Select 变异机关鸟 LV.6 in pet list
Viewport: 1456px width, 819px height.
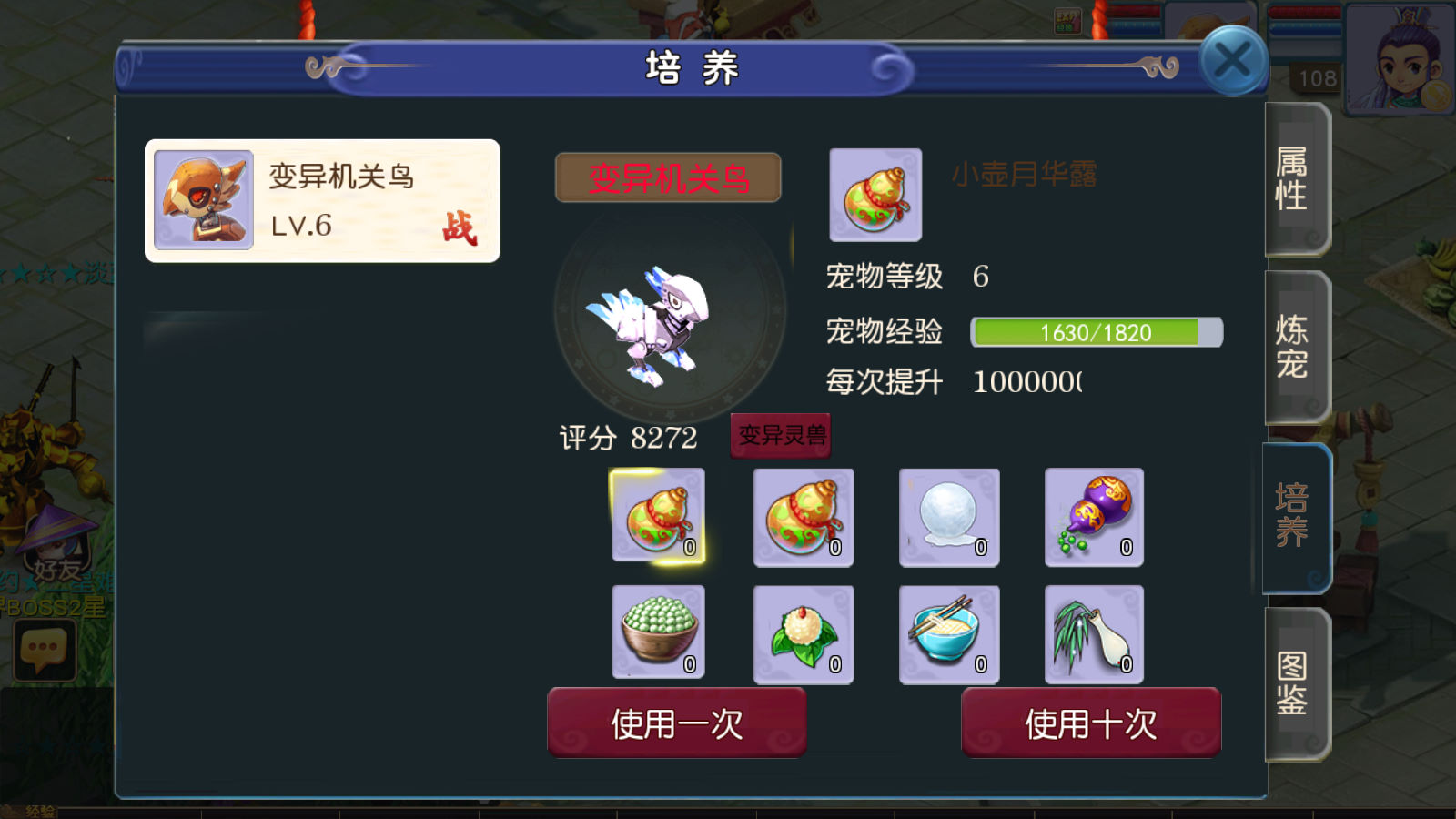coord(322,201)
